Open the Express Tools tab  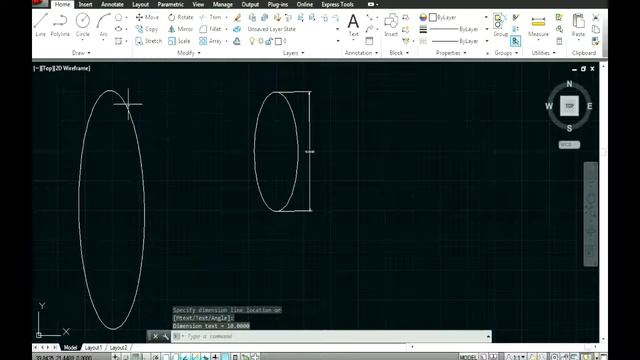[x=337, y=4]
